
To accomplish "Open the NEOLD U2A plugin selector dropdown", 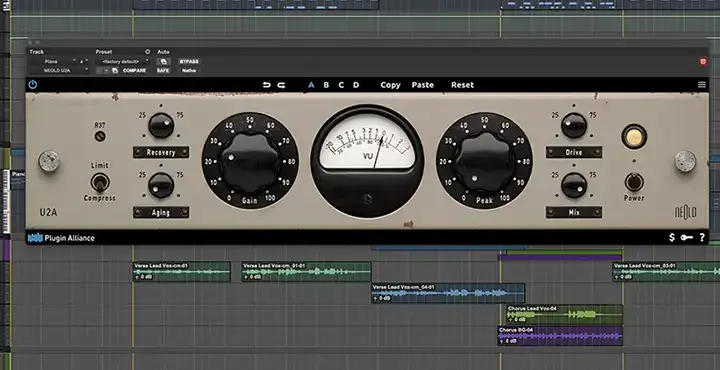I will coord(59,71).
